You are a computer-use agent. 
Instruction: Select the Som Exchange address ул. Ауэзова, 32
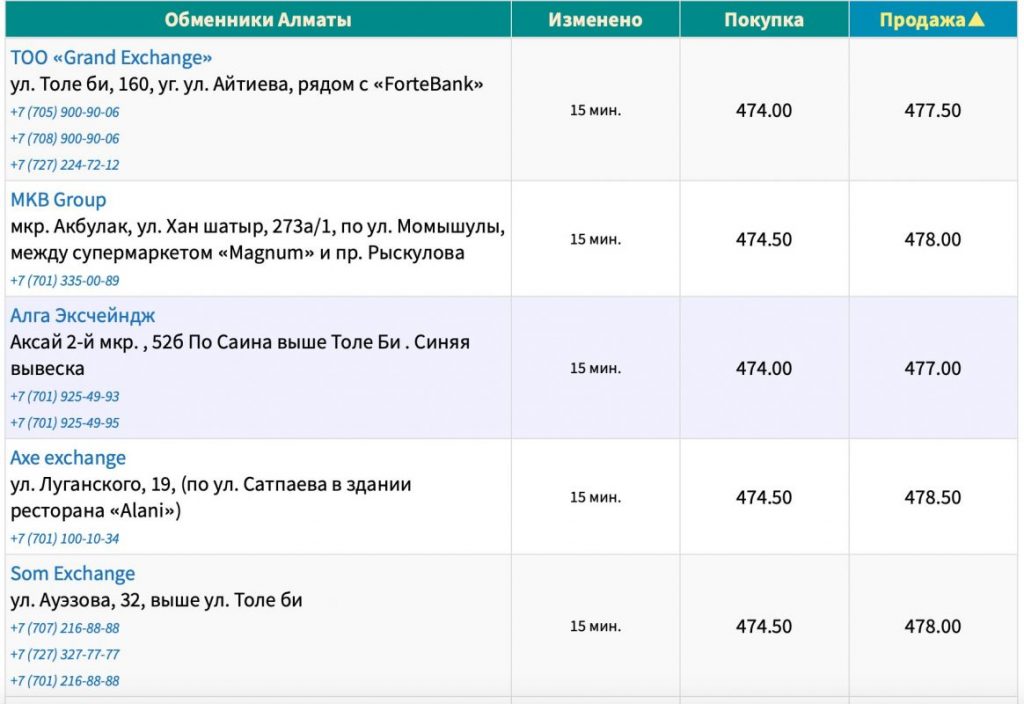(x=156, y=600)
